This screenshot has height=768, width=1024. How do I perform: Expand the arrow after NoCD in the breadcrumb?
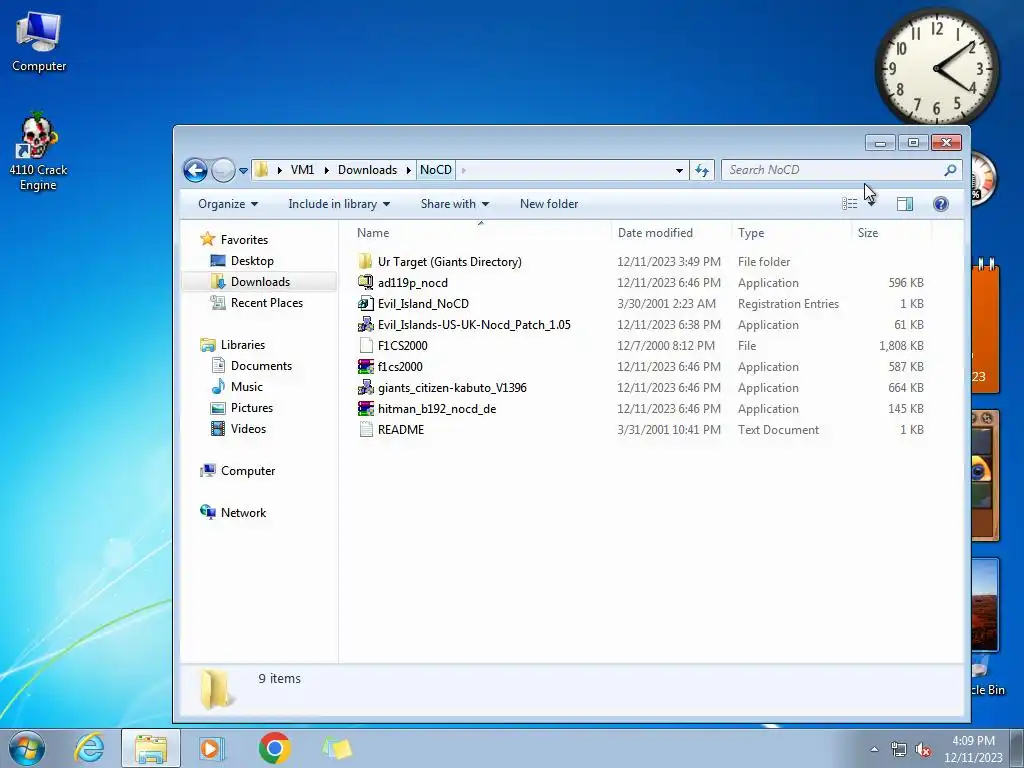[x=463, y=170]
